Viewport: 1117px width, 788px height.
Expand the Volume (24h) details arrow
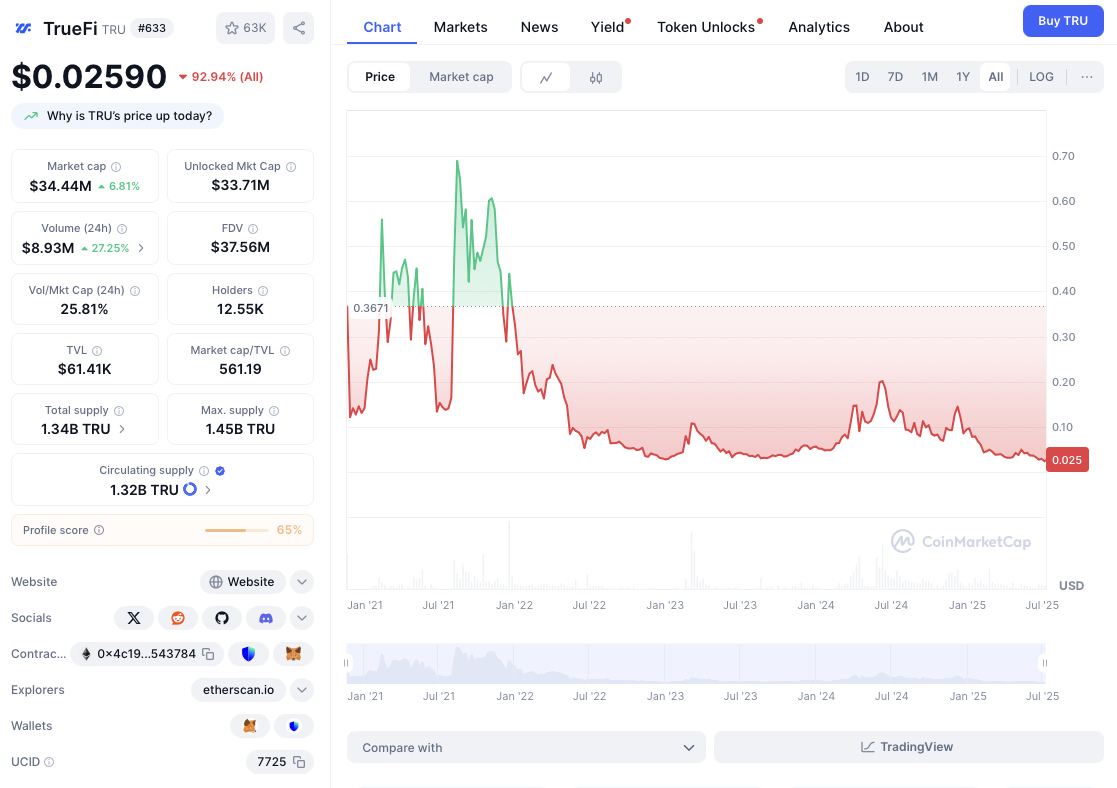coord(141,248)
